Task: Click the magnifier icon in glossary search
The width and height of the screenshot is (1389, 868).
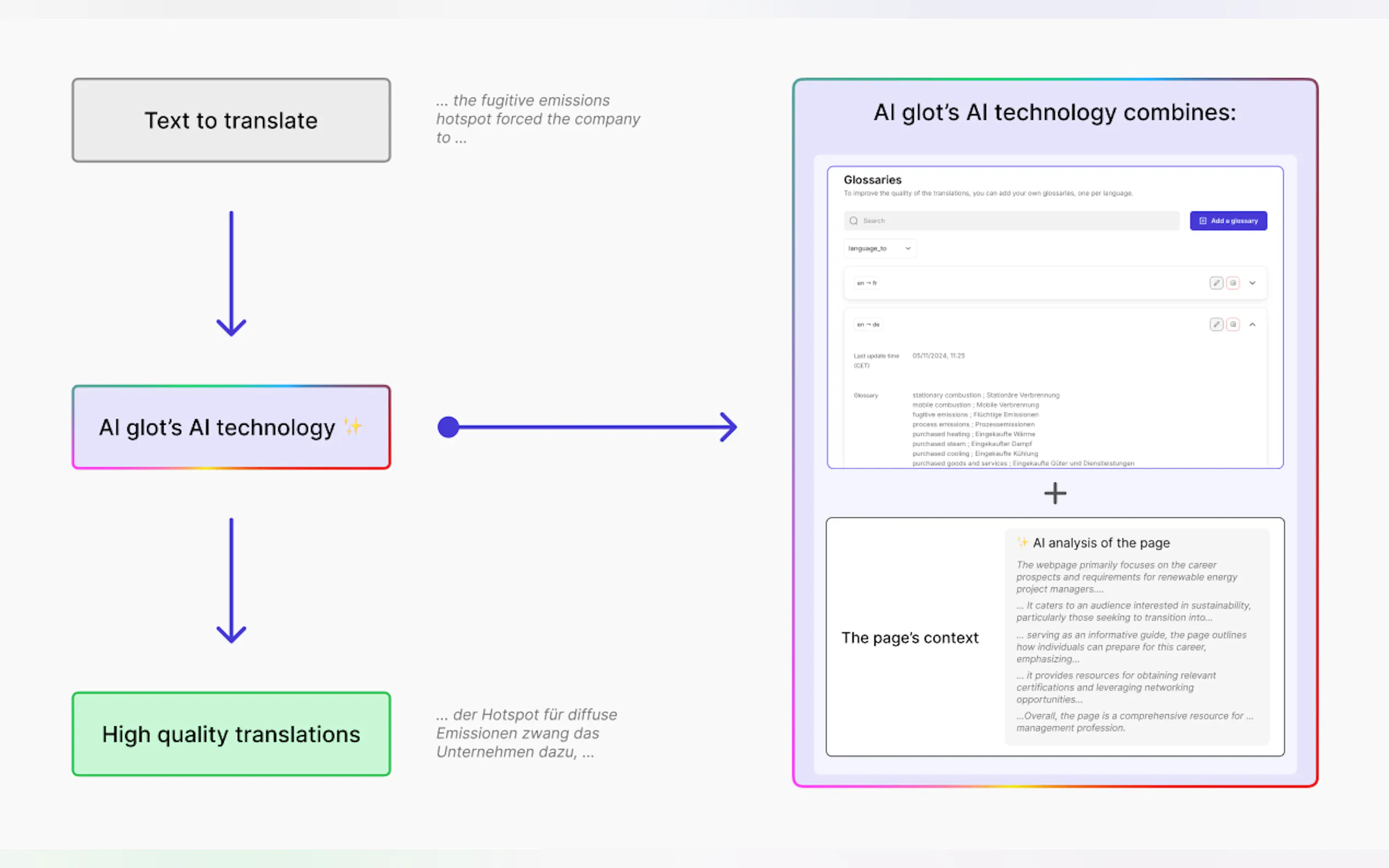Action: click(x=853, y=221)
